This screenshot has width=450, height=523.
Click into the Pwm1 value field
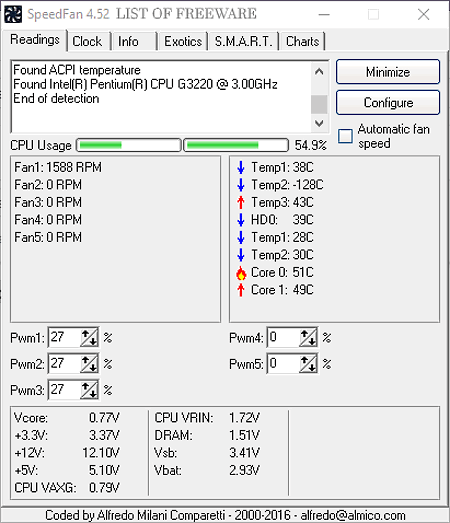[65, 338]
